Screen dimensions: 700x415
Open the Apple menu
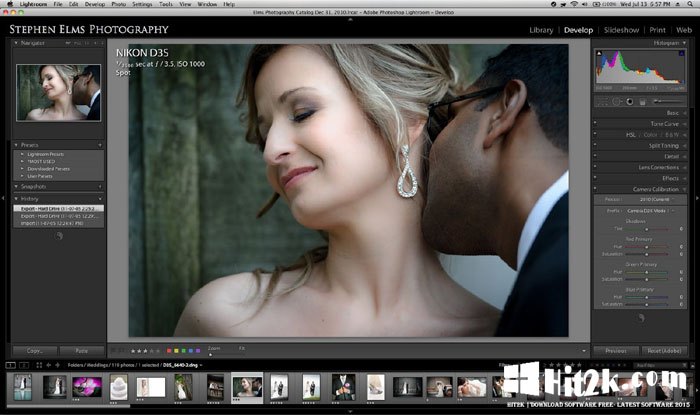pos(10,4)
